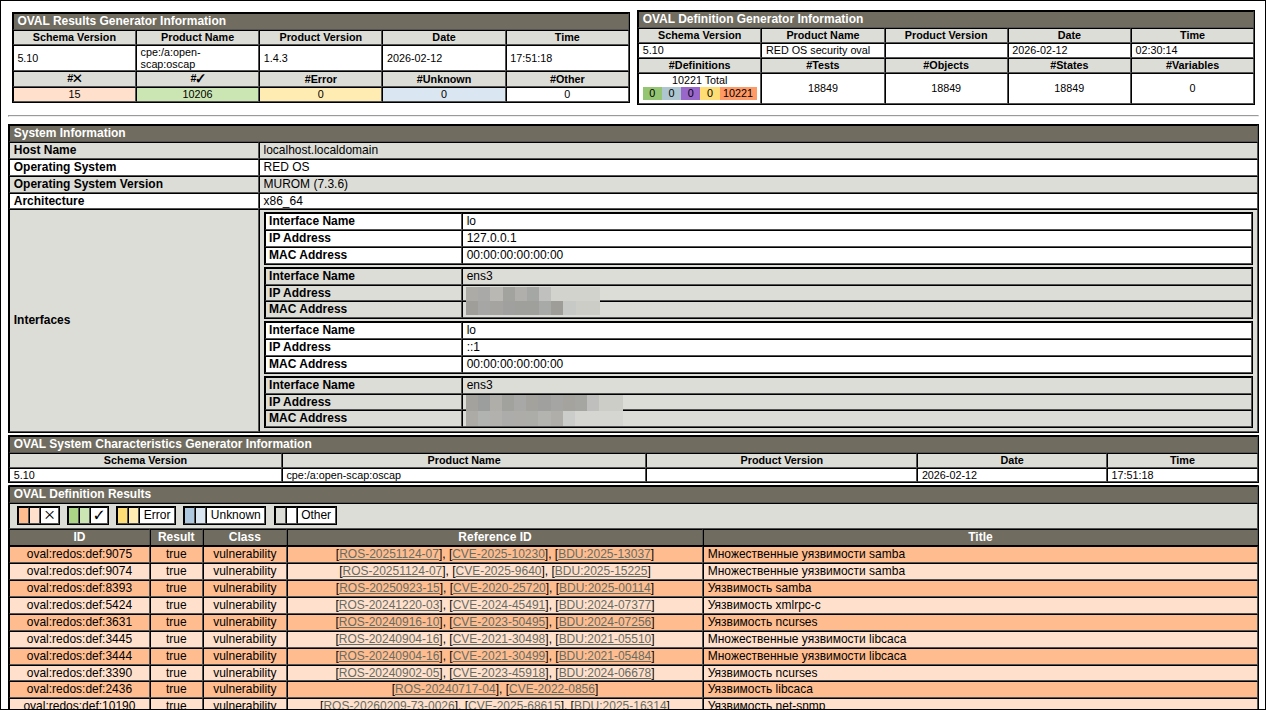Open the ROS-20250923-15 advisory link
This screenshot has height=710, width=1266.
(x=391, y=588)
